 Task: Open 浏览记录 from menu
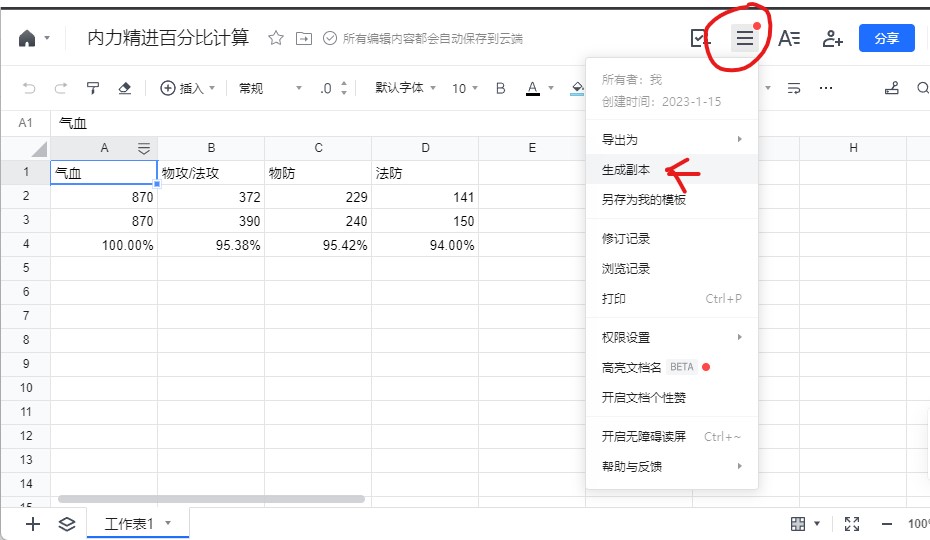click(x=671, y=268)
